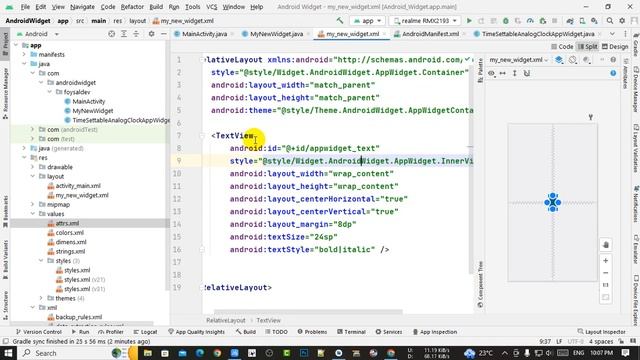Collapse the java folder
The height and width of the screenshot is (360, 640).
pos(24,64)
